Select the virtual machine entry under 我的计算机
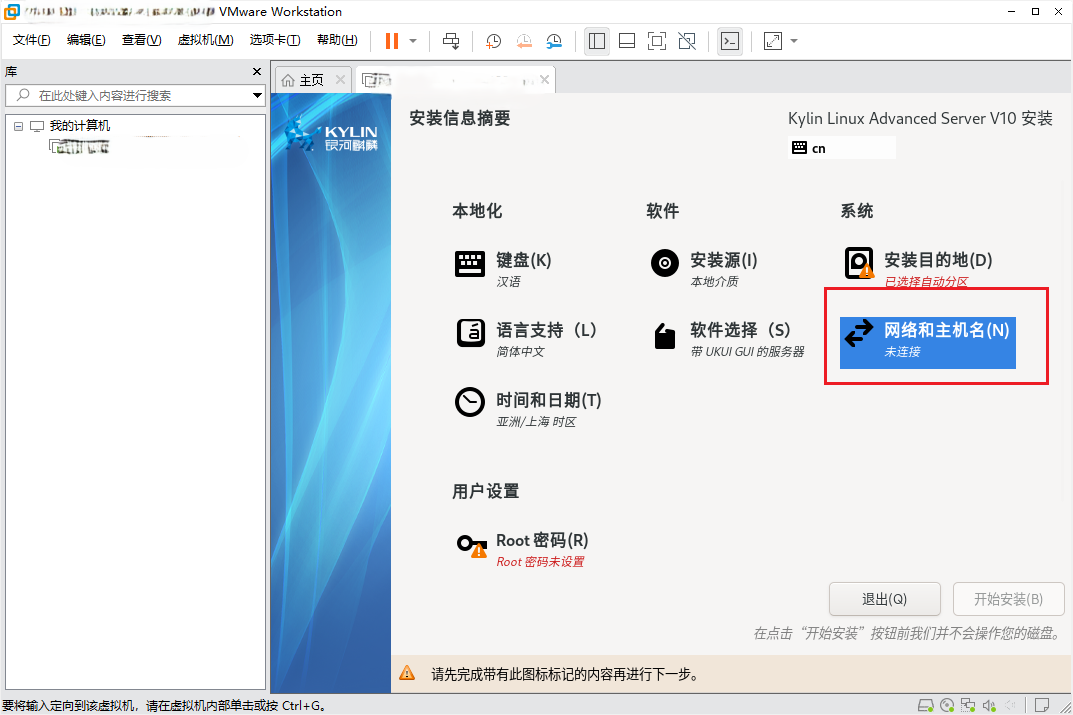1073x715 pixels. click(79, 146)
